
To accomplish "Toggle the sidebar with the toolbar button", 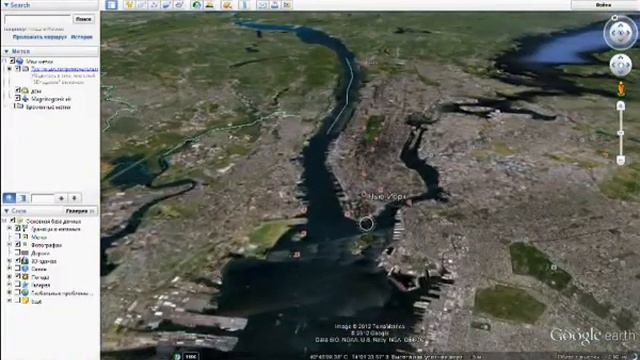I will point(111,5).
